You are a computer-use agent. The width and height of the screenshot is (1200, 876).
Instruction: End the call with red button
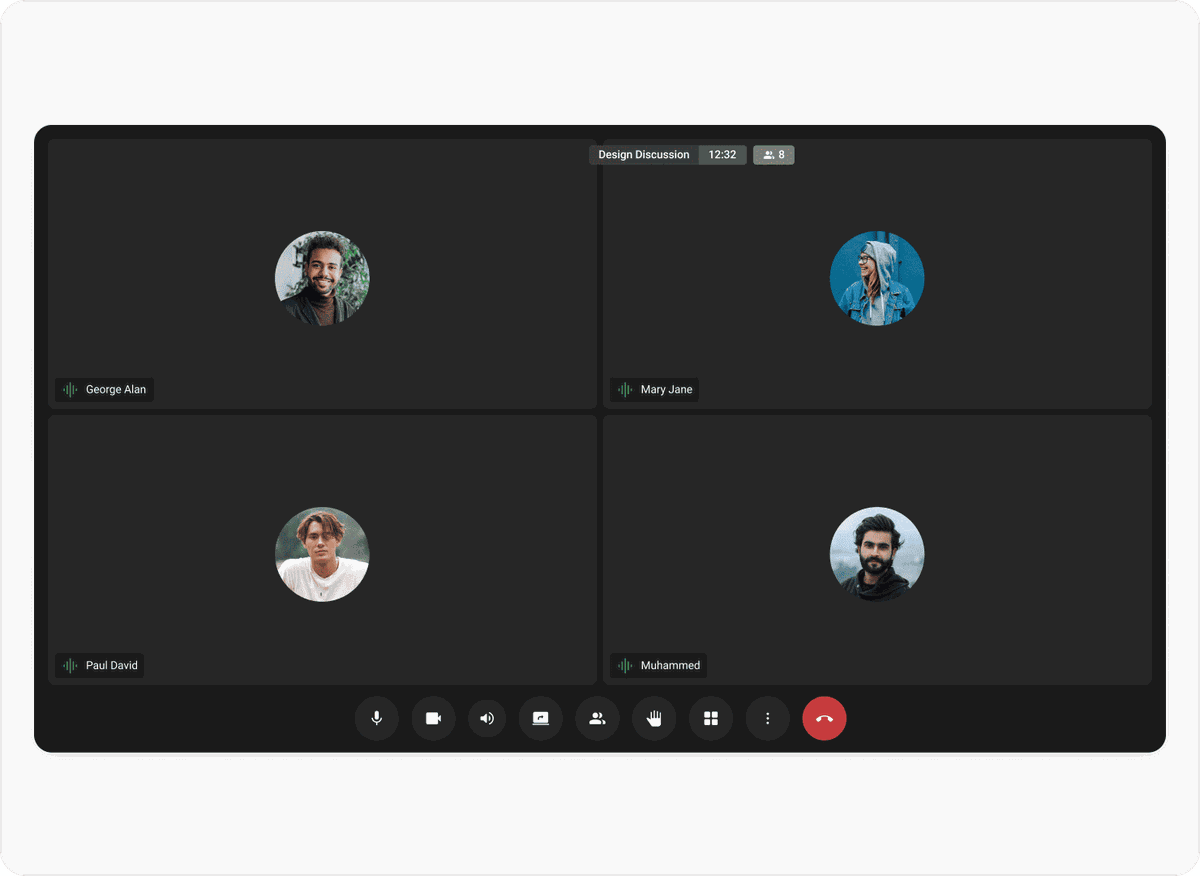pyautogui.click(x=824, y=718)
